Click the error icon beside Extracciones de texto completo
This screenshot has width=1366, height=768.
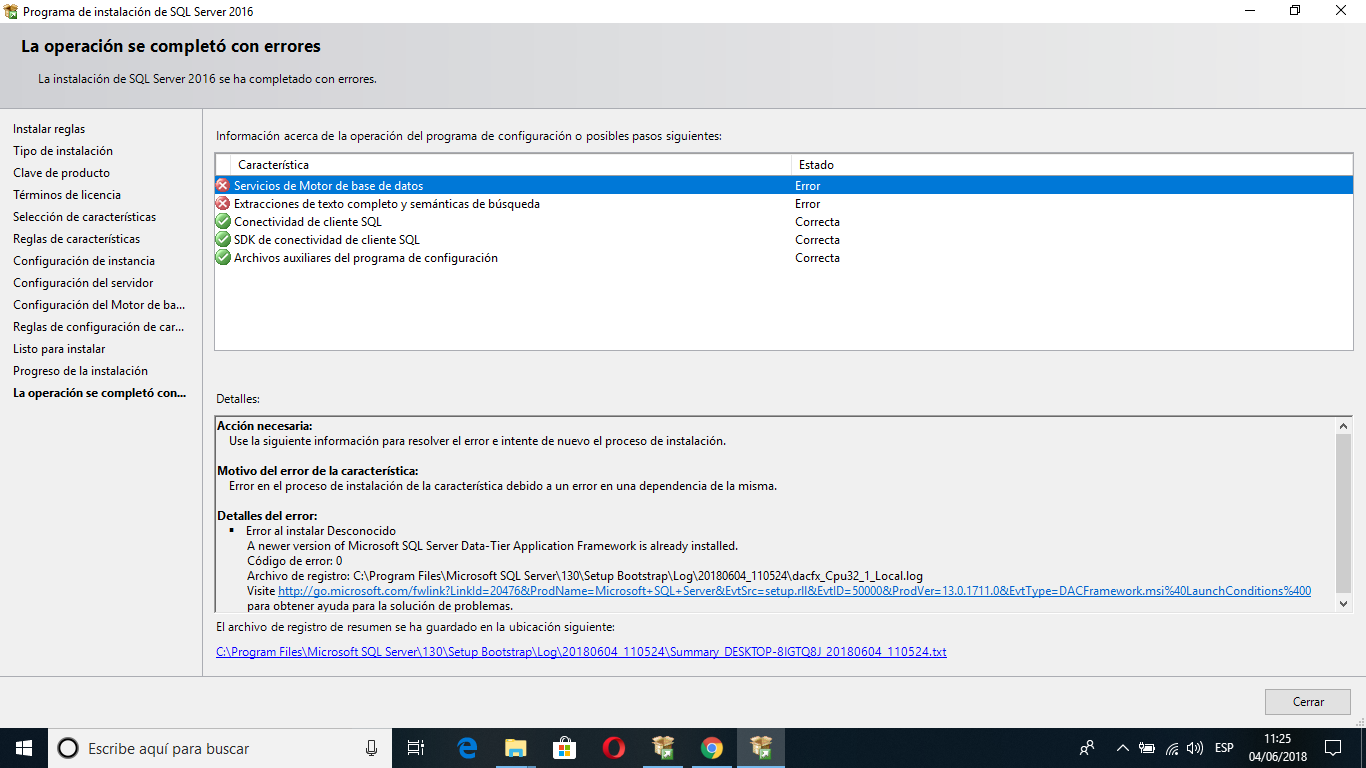[x=223, y=204]
